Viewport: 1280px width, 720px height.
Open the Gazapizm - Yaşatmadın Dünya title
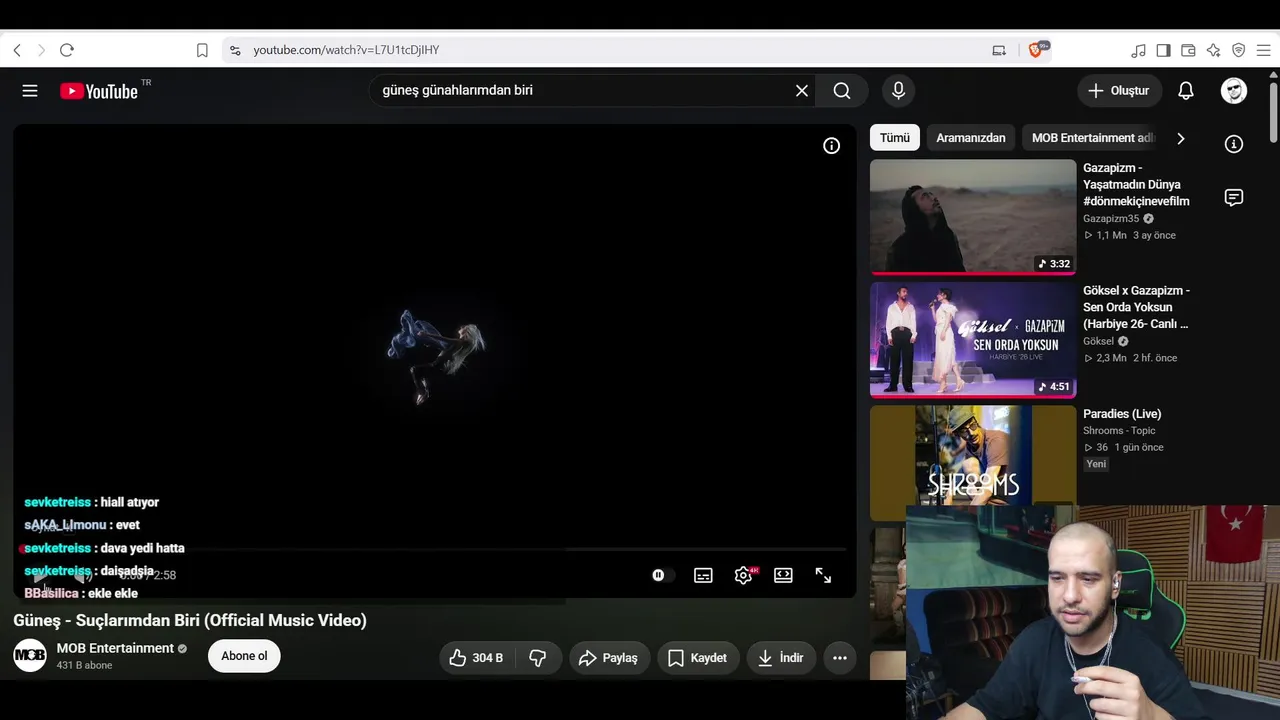[1136, 185]
